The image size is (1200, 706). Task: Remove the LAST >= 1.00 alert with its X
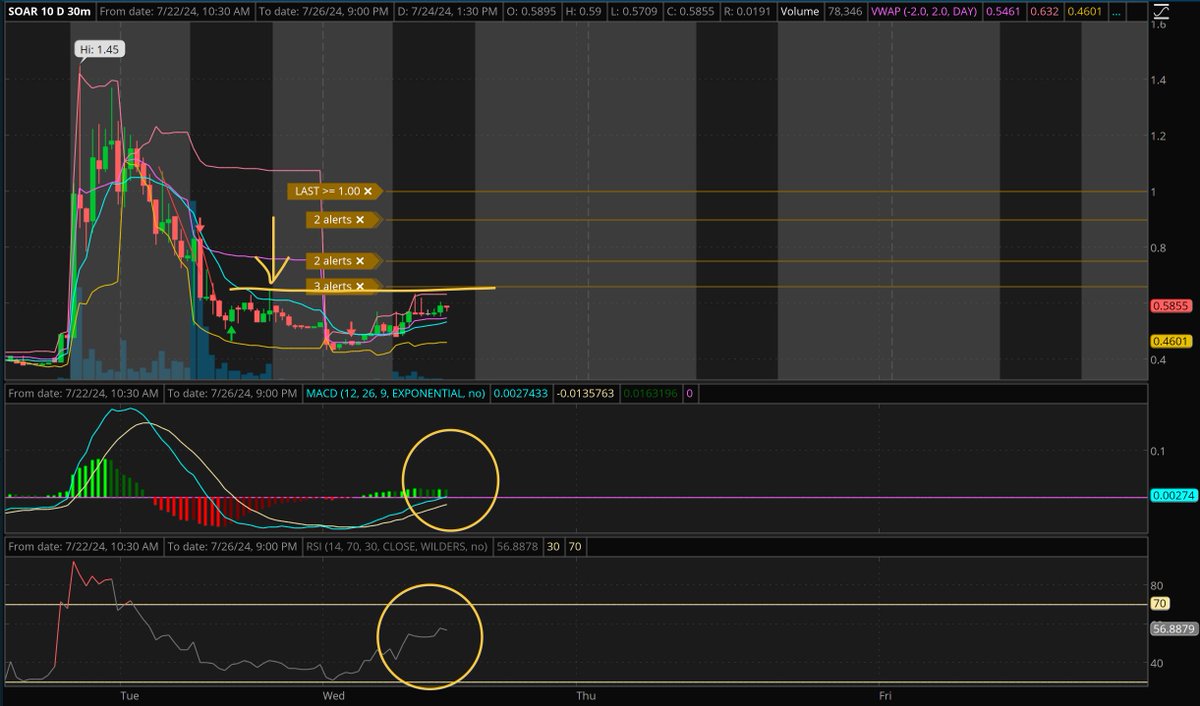click(368, 190)
